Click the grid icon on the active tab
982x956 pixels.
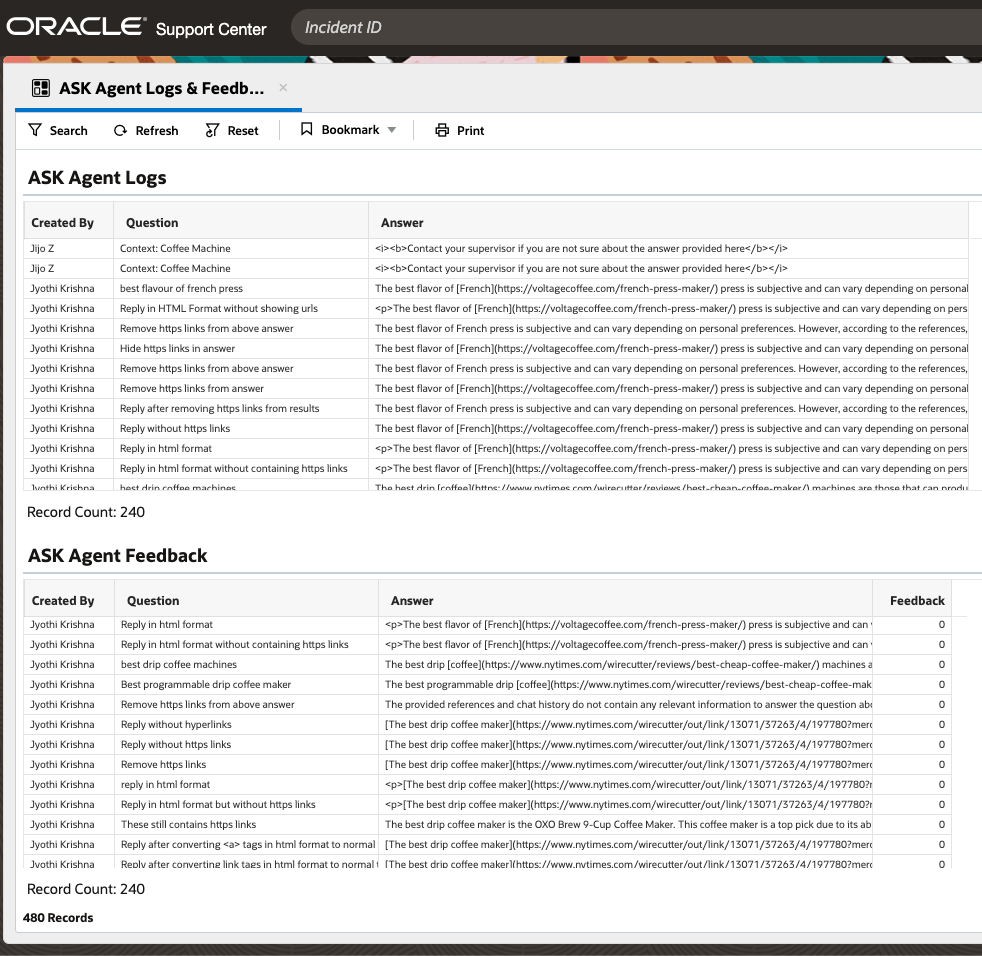40,89
